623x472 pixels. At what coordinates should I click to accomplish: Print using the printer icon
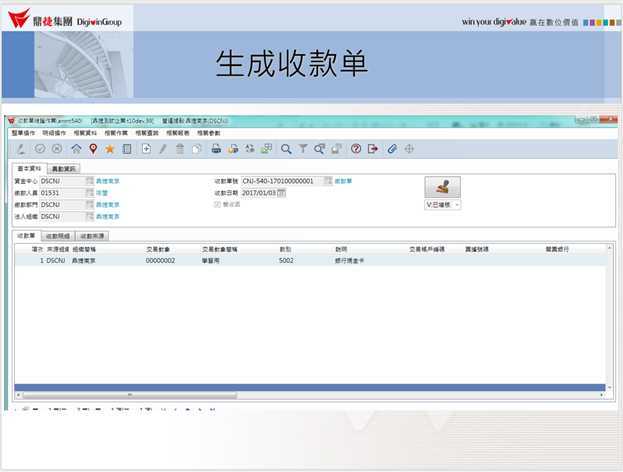click(216, 149)
